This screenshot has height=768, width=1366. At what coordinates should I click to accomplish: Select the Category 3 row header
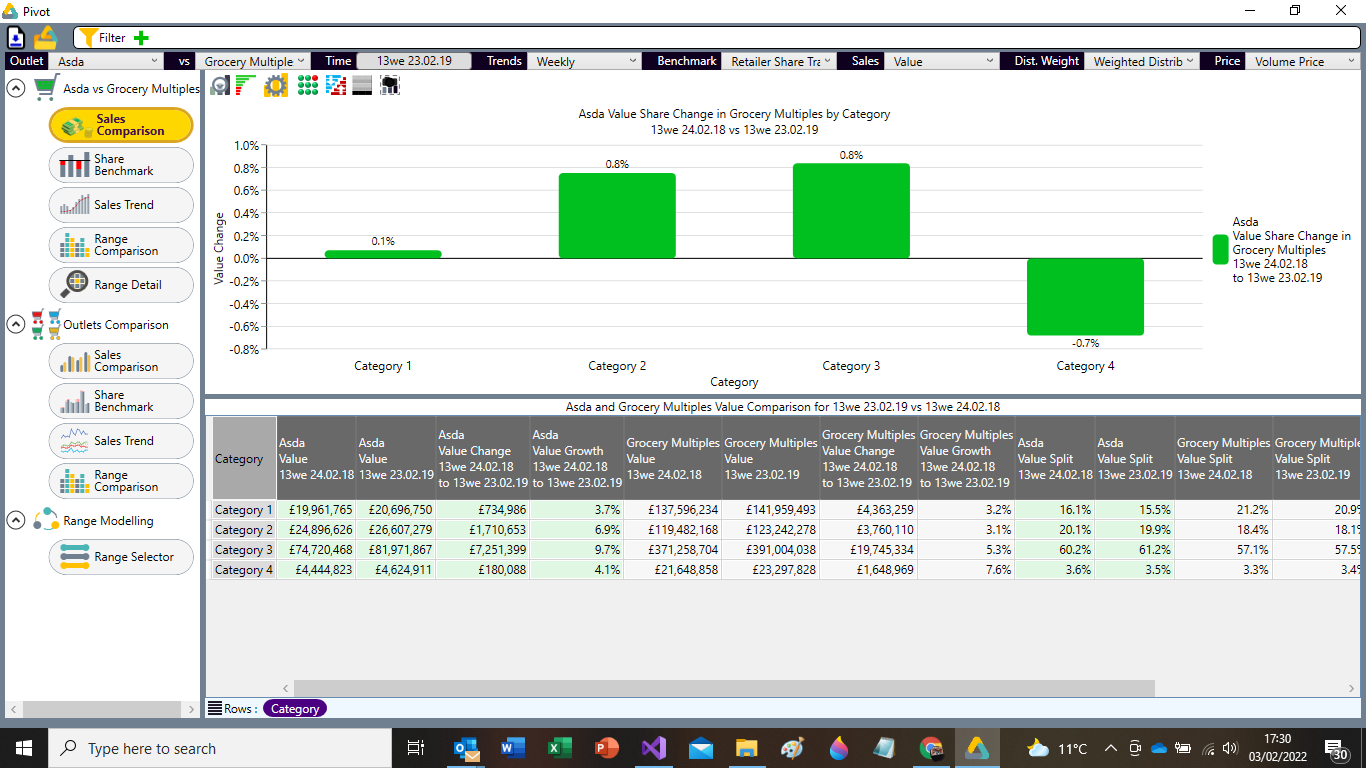243,550
